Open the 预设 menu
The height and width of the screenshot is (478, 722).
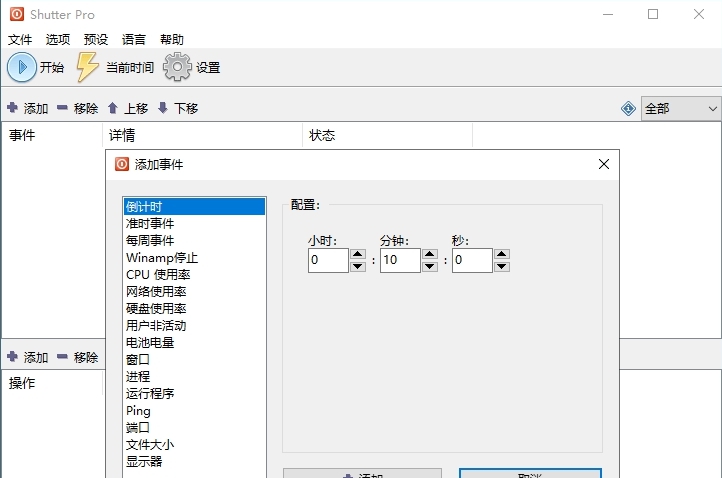96,40
